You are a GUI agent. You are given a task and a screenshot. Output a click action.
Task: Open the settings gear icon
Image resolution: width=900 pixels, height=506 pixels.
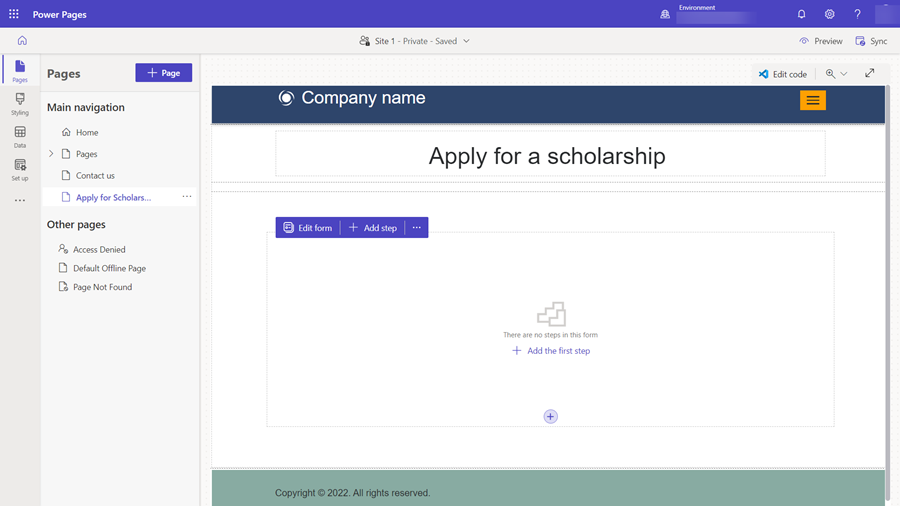[x=829, y=14]
